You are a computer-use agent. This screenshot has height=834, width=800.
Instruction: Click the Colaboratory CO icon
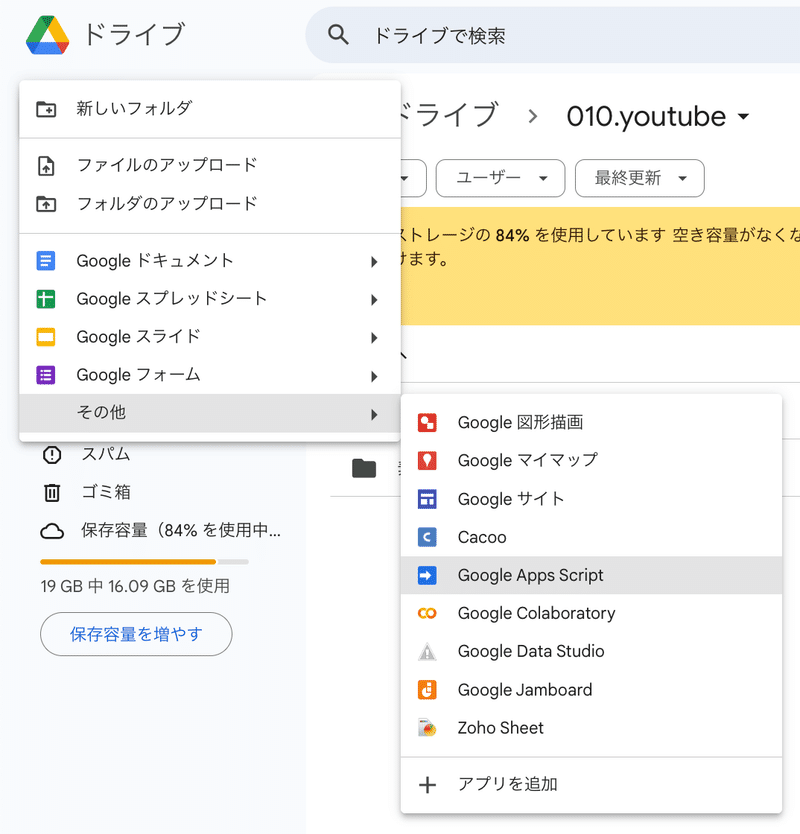[427, 613]
